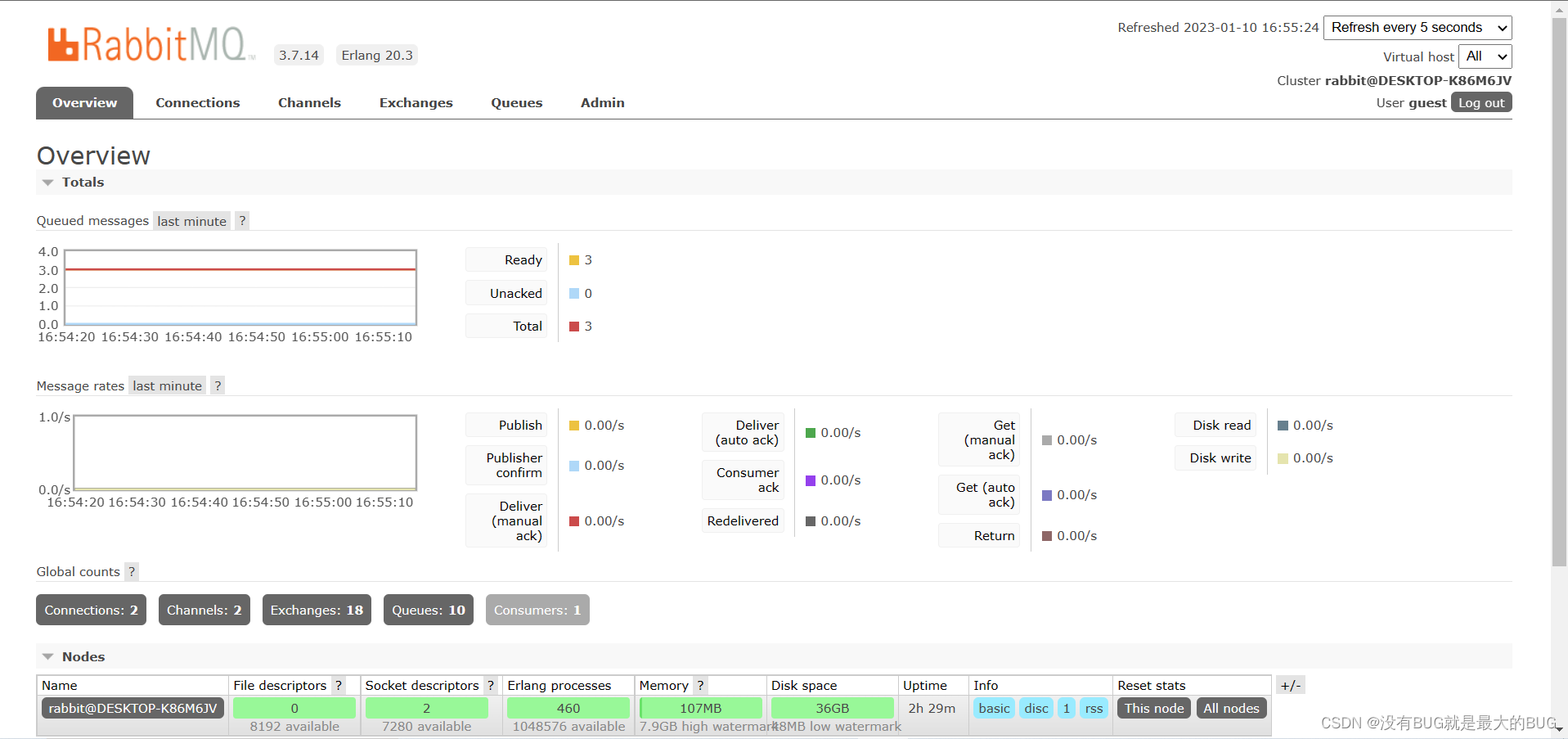Viewport: 1568px width, 739px height.
Task: Change Queued messages last minute range
Action: click(191, 222)
